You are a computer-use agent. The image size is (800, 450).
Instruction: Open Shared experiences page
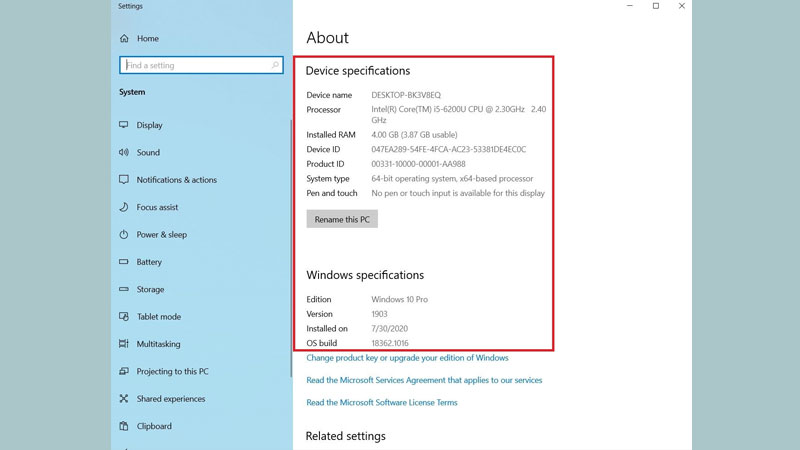point(170,399)
